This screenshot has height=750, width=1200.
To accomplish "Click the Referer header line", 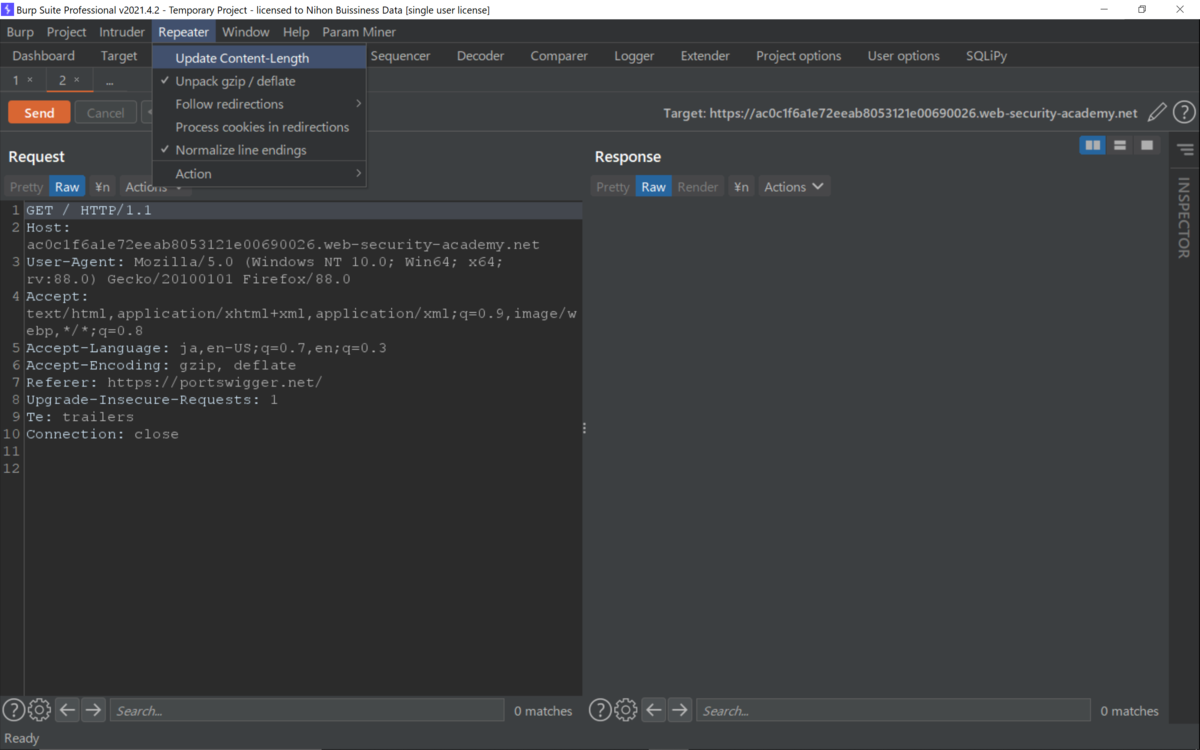I will [174, 383].
